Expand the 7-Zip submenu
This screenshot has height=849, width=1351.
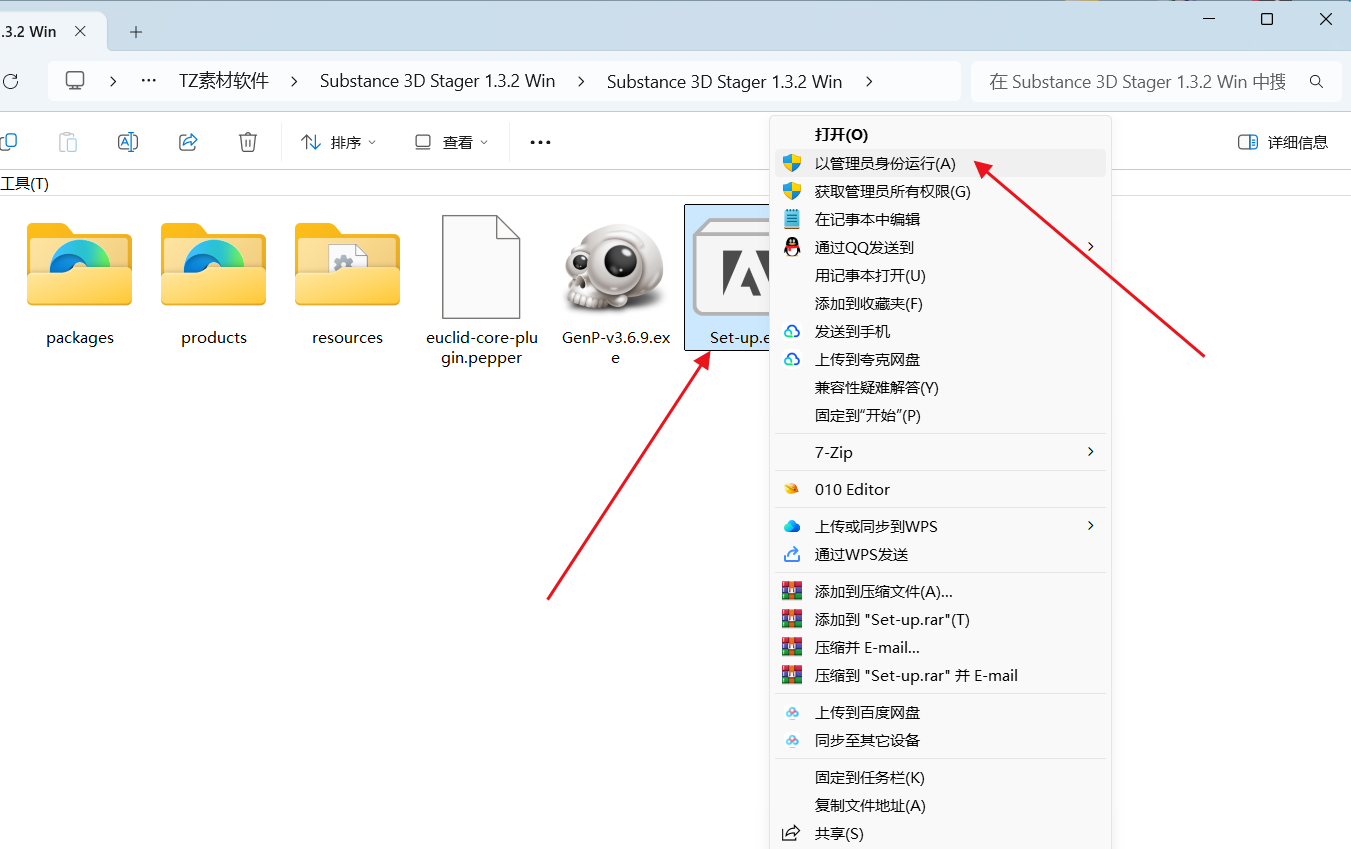tap(940, 452)
